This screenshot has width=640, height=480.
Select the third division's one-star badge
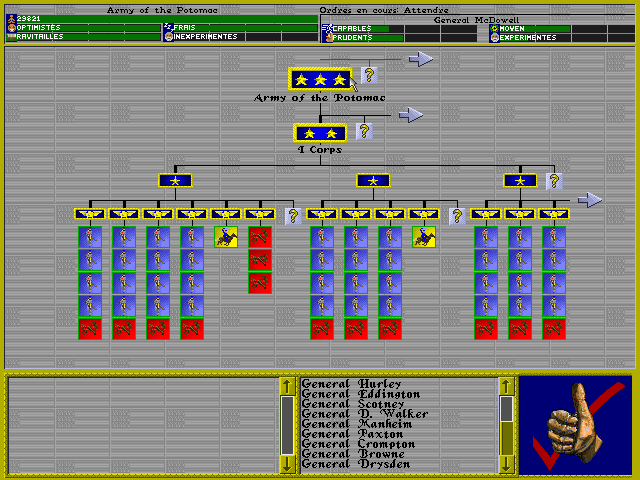click(x=520, y=180)
